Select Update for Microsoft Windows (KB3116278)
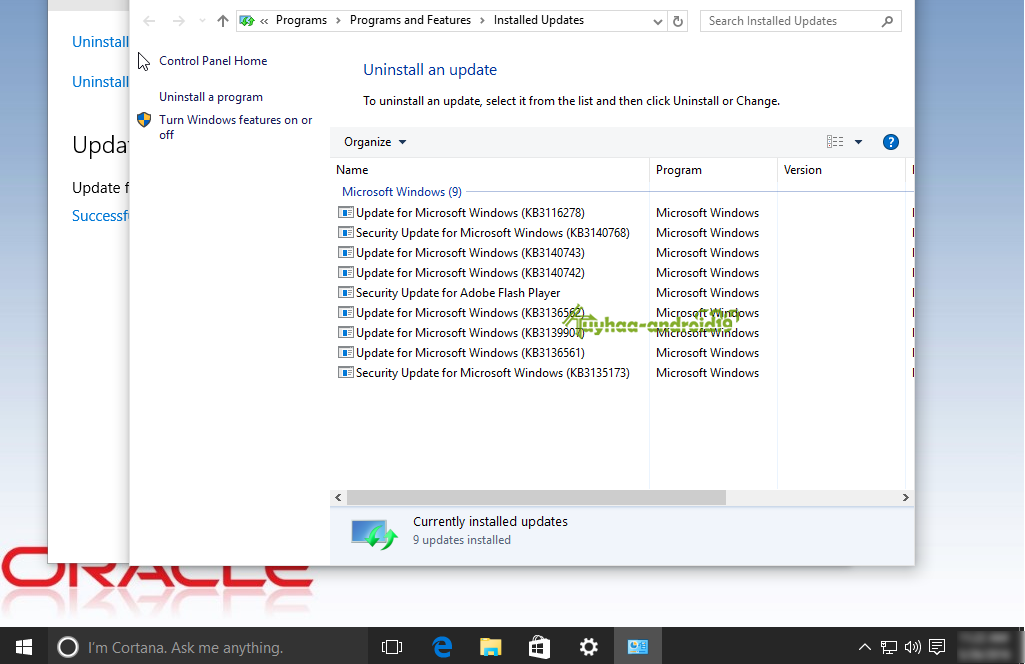 point(470,212)
